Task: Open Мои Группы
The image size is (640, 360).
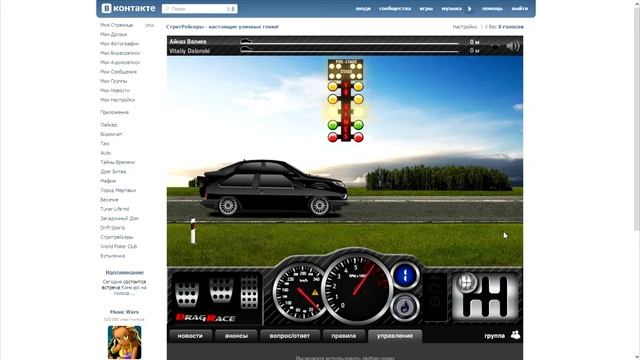Action: tap(113, 81)
